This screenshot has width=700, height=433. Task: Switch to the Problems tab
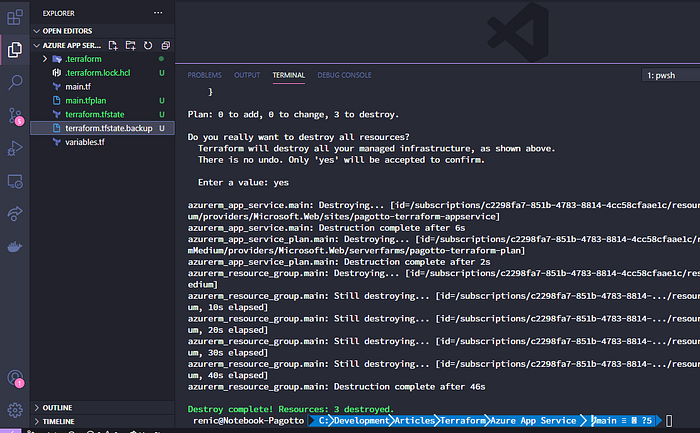(204, 75)
